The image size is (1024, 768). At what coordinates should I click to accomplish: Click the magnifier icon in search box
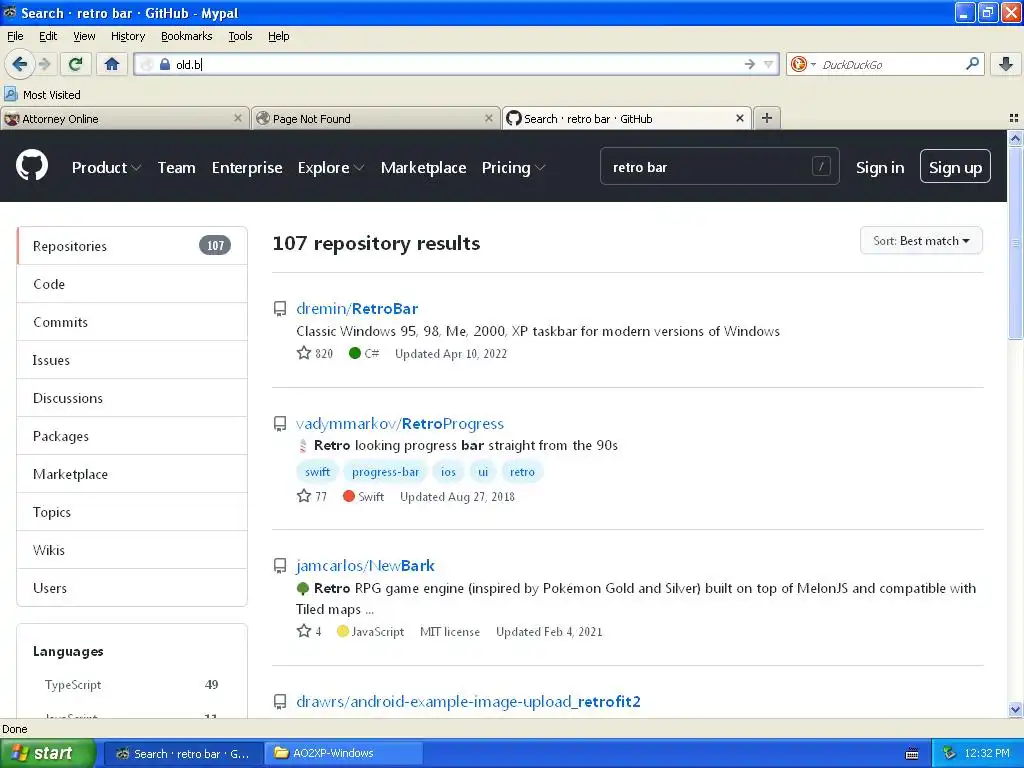click(972, 64)
